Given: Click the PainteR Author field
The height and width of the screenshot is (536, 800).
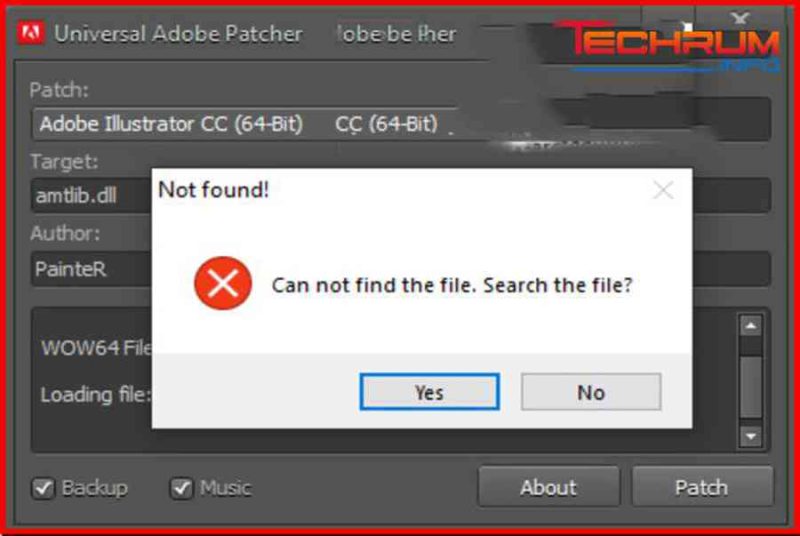Looking at the screenshot, I should [x=92, y=269].
